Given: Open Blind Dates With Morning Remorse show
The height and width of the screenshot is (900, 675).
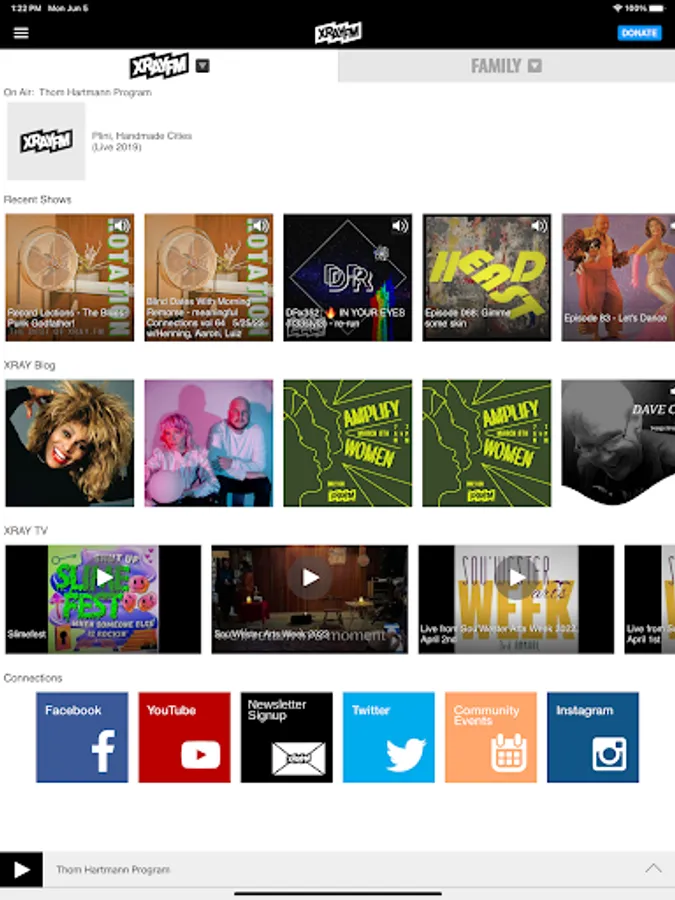Looking at the screenshot, I should 208,277.
